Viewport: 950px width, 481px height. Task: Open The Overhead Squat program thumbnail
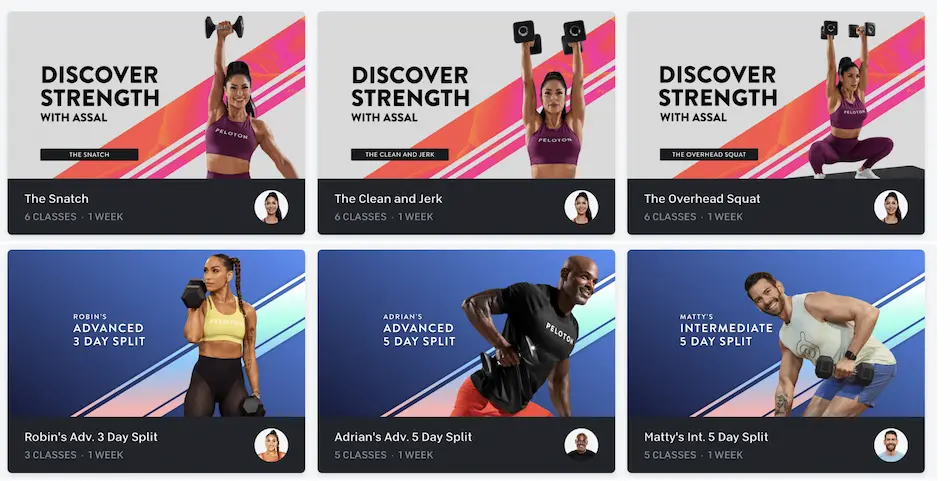tap(776, 95)
